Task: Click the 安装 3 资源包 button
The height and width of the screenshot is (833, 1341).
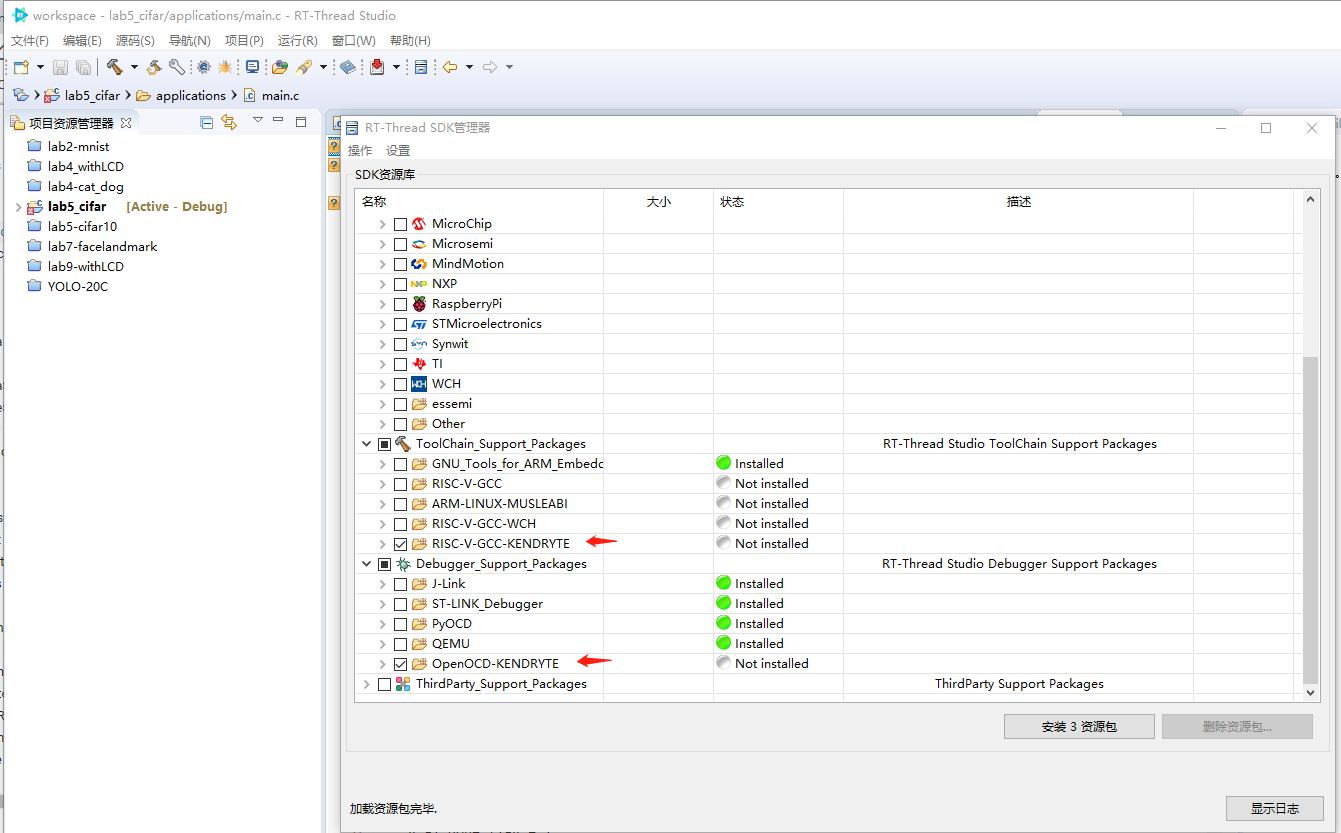Action: coord(1079,727)
